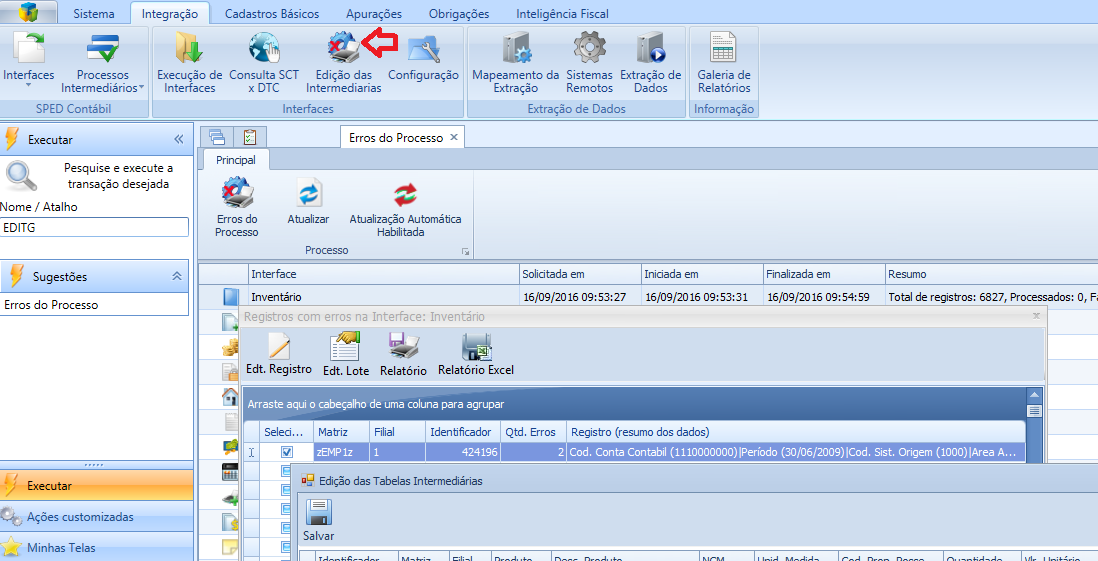Collapse the Sugestões panel

177,277
